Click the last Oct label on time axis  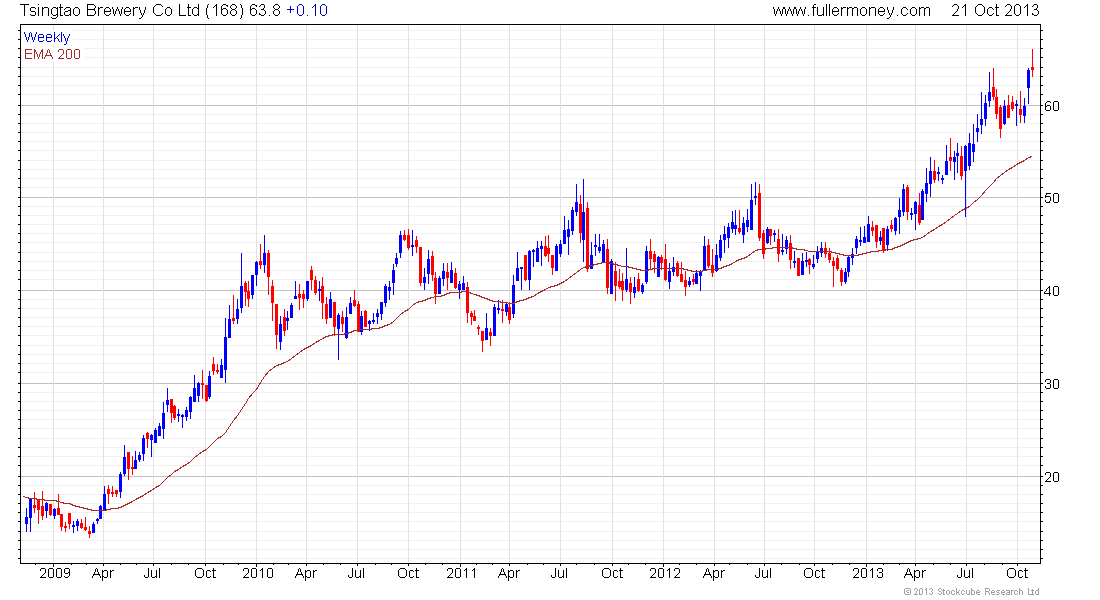pos(1018,574)
